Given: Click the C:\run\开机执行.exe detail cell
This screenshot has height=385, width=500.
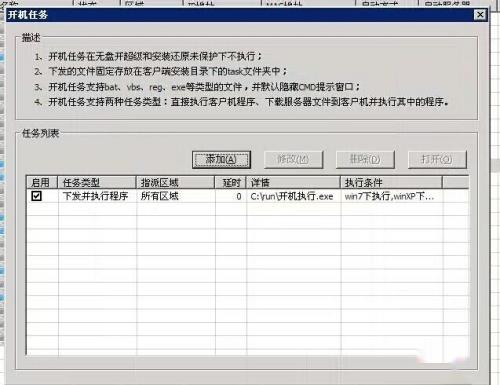Looking at the screenshot, I should tap(292, 196).
